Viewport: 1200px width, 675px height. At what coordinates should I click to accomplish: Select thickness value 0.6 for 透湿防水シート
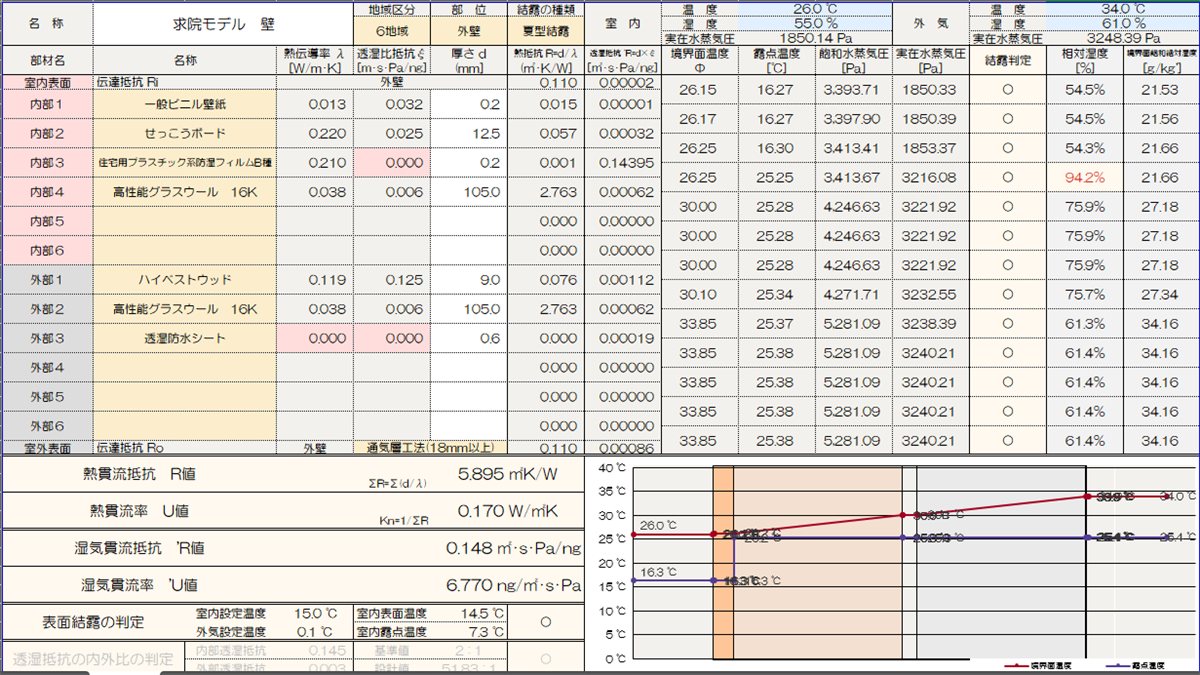(x=469, y=338)
